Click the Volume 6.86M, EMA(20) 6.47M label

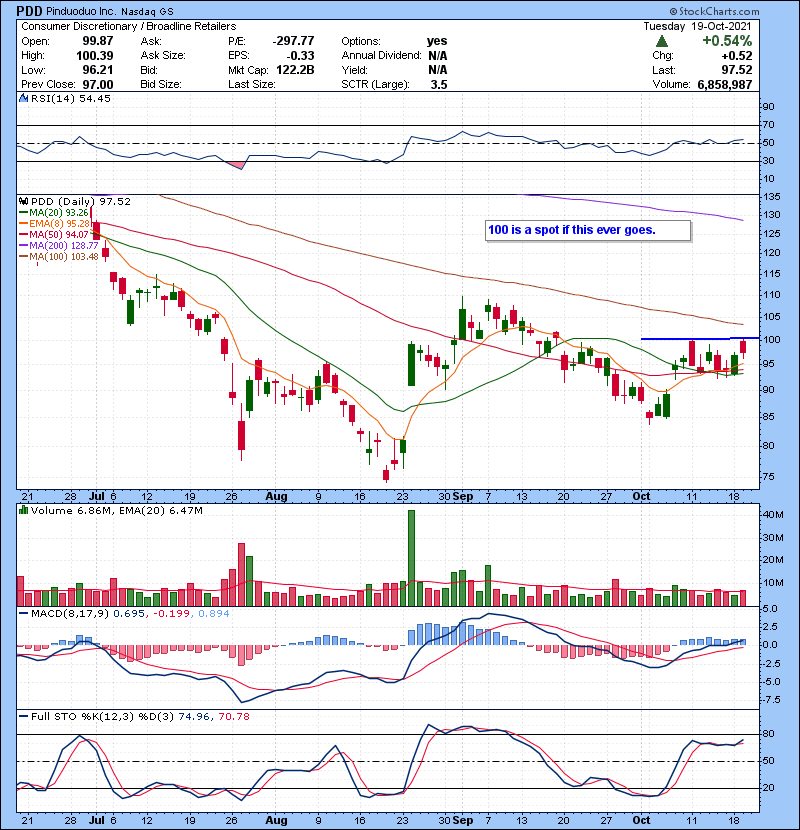[116, 510]
